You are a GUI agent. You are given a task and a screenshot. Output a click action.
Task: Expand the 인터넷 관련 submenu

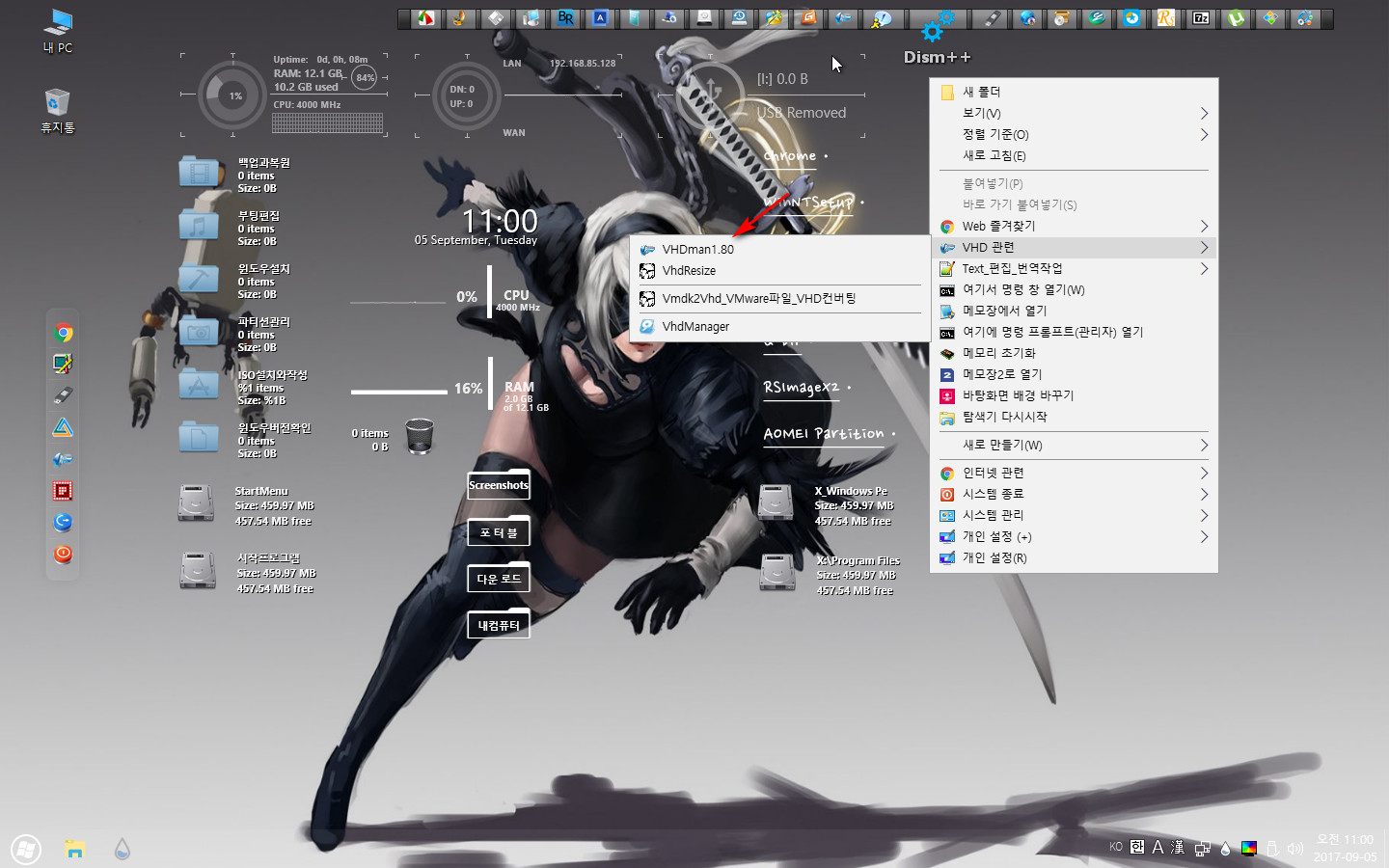click(1074, 473)
